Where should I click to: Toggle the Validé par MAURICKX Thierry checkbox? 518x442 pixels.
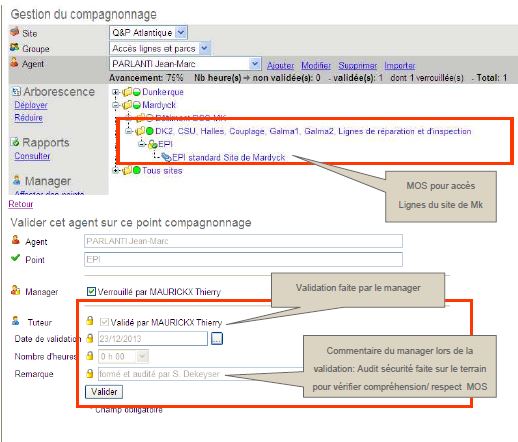point(104,322)
